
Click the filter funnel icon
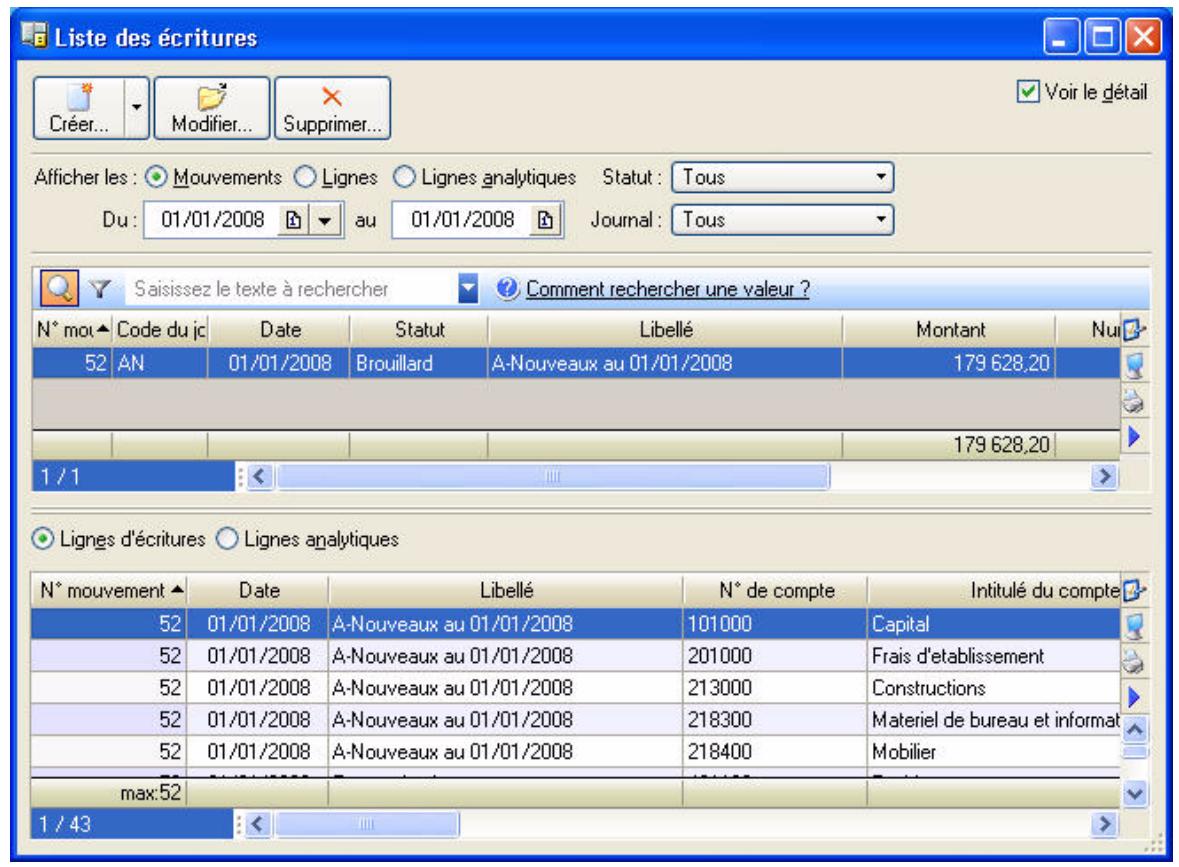pos(100,289)
